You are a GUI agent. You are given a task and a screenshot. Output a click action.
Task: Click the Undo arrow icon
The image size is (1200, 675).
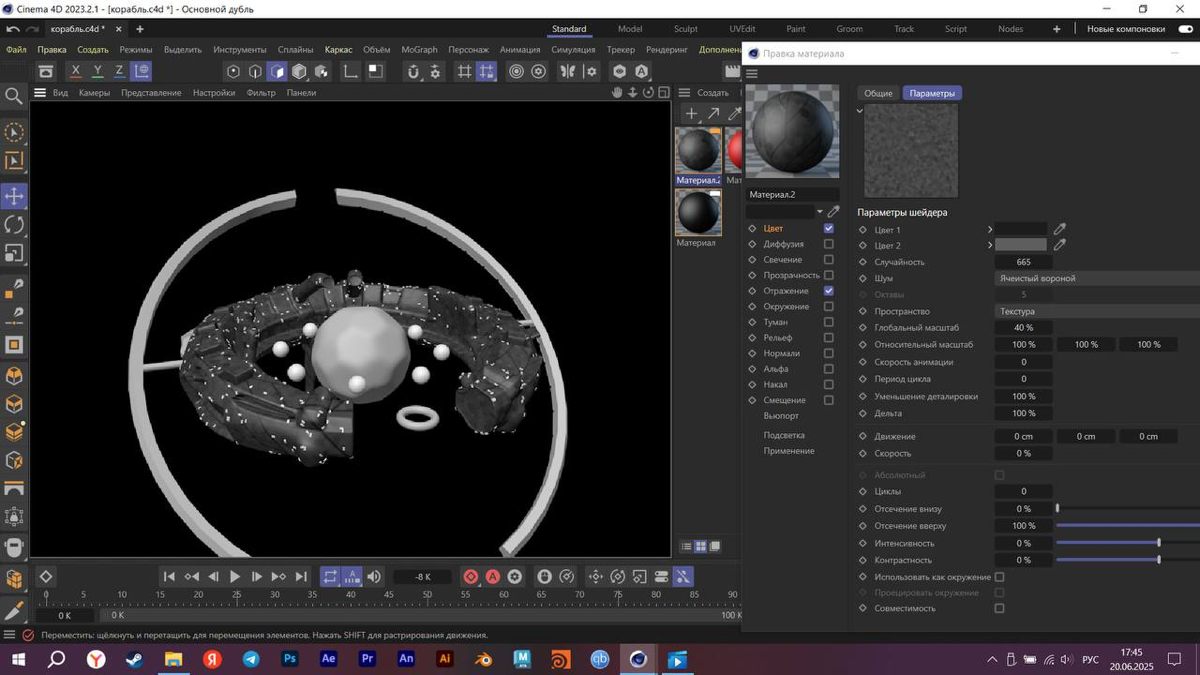click(13, 29)
